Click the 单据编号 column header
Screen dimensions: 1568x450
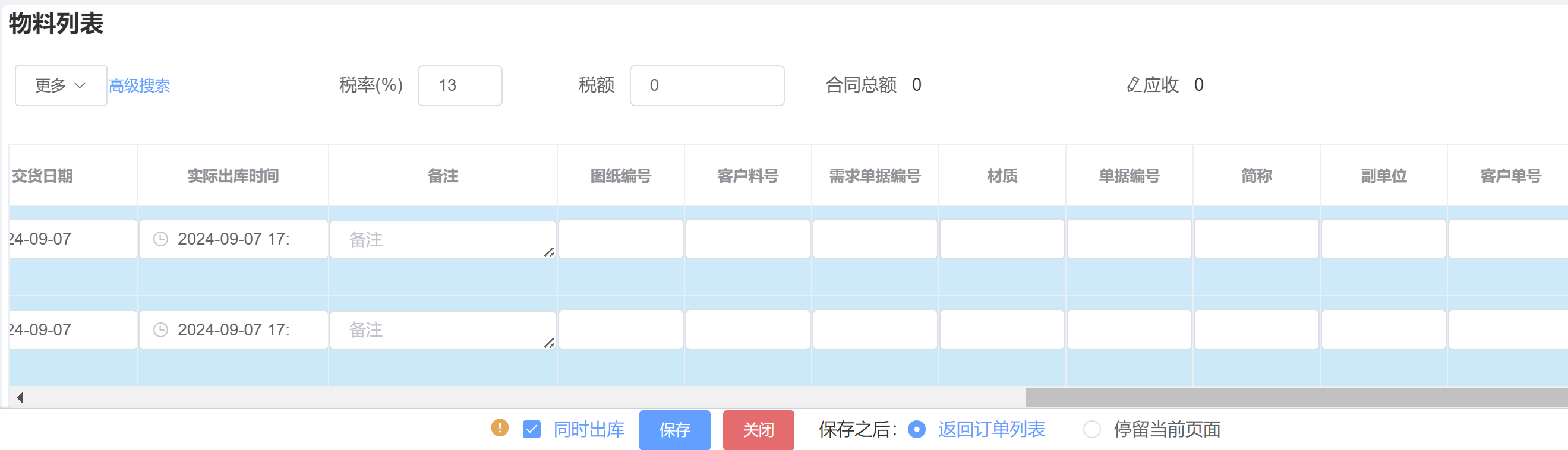pyautogui.click(x=1130, y=176)
